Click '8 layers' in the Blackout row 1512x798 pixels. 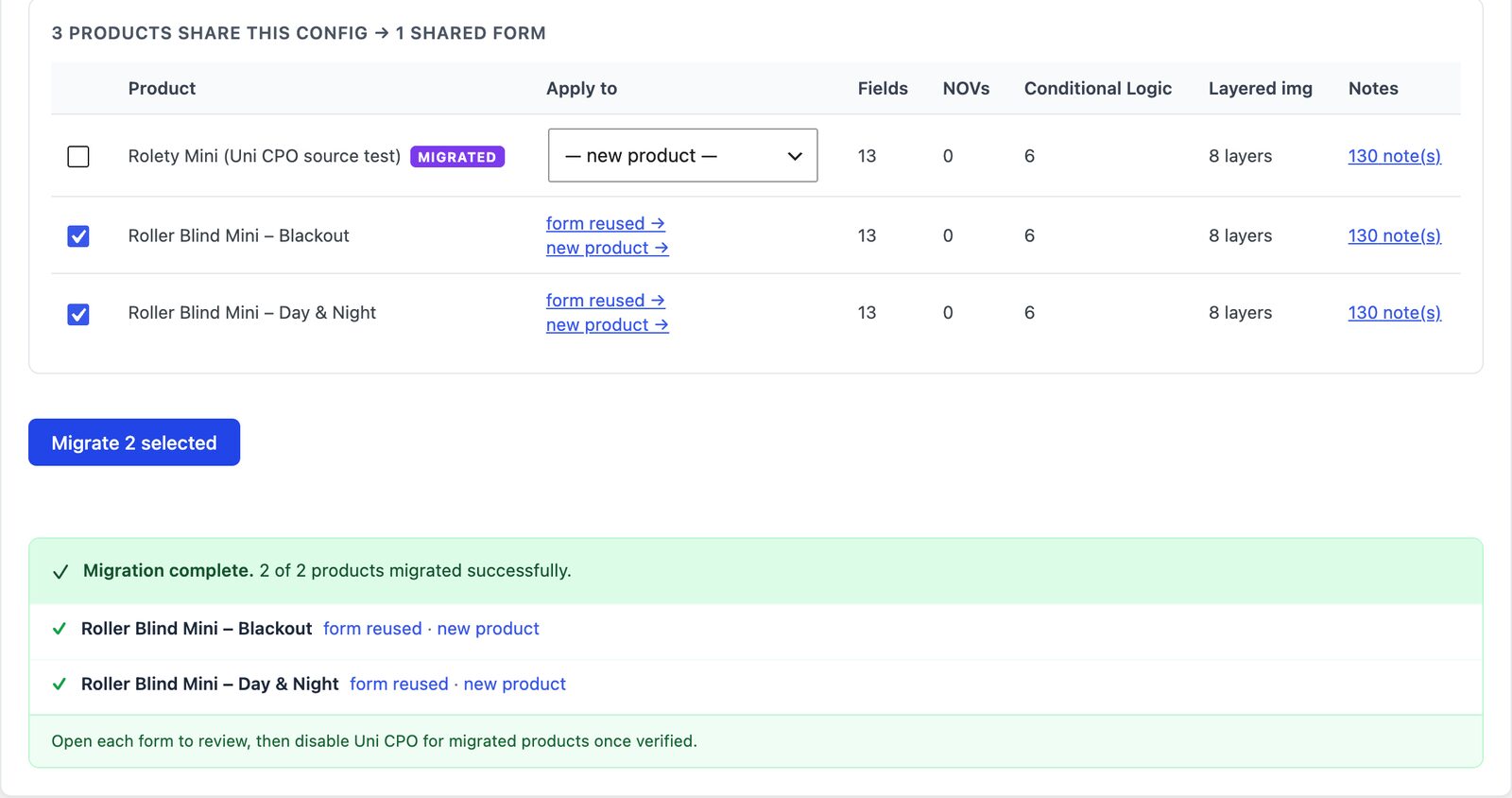pos(1240,235)
